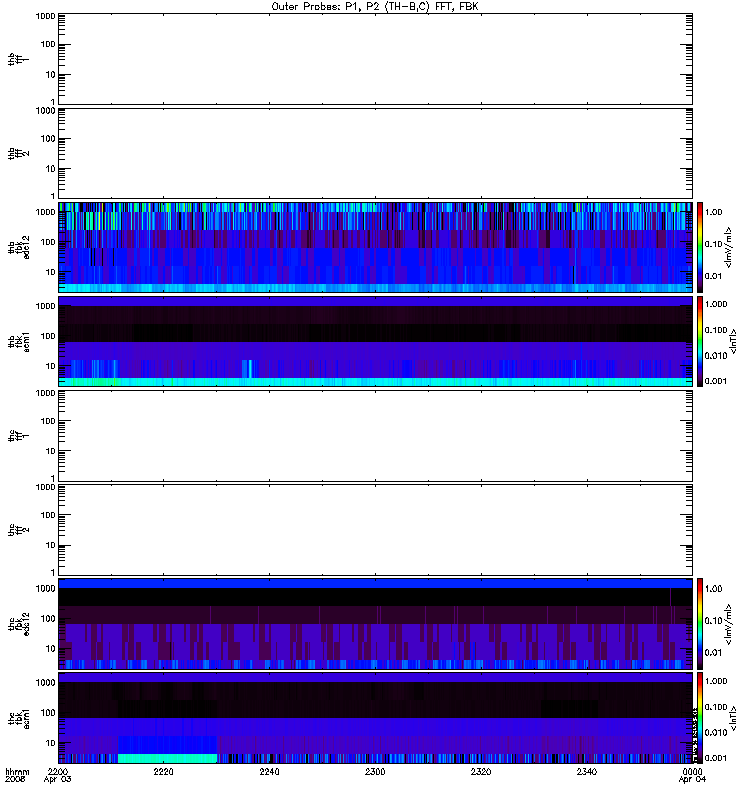Click the mV/m unit label beside thb edc12 color bar

point(729,247)
